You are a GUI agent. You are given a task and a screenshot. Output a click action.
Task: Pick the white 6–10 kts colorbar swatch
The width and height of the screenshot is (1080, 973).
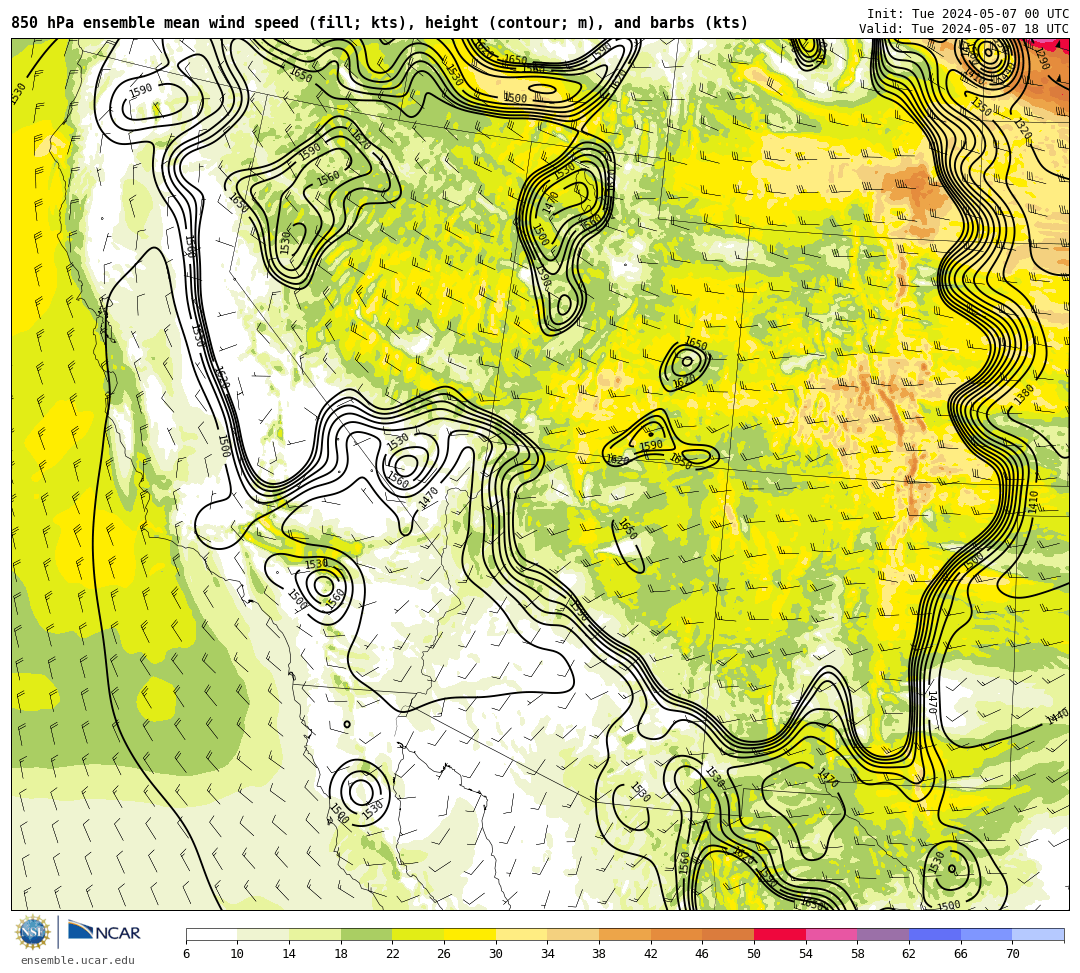(211, 934)
